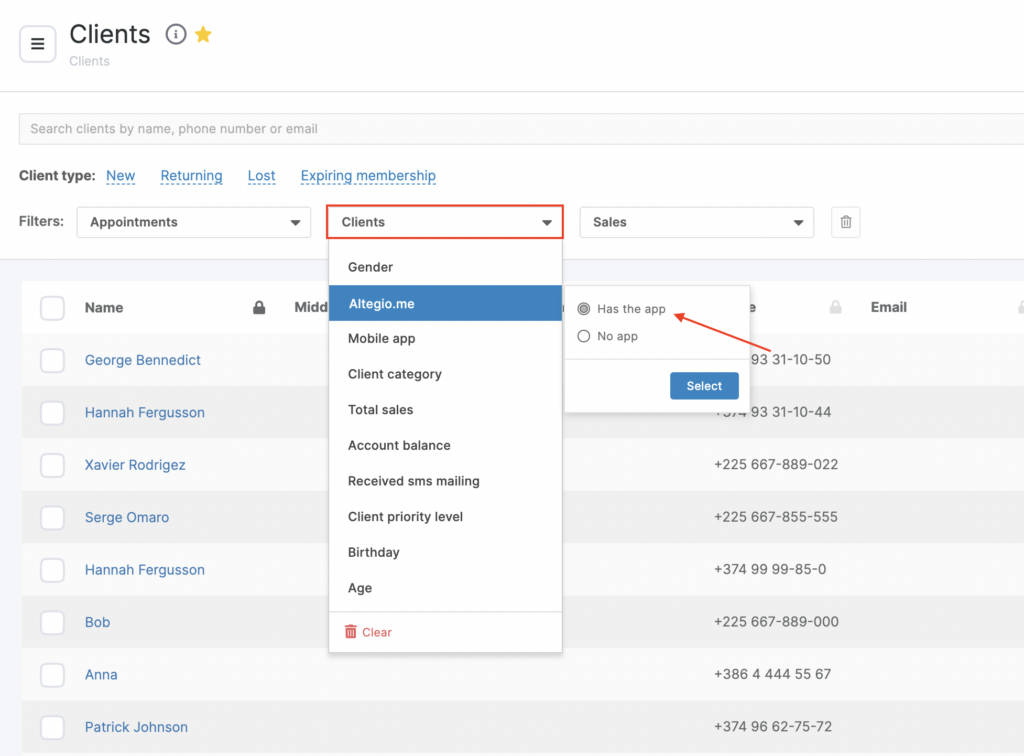Expand the Appointments filter dropdown

193,222
